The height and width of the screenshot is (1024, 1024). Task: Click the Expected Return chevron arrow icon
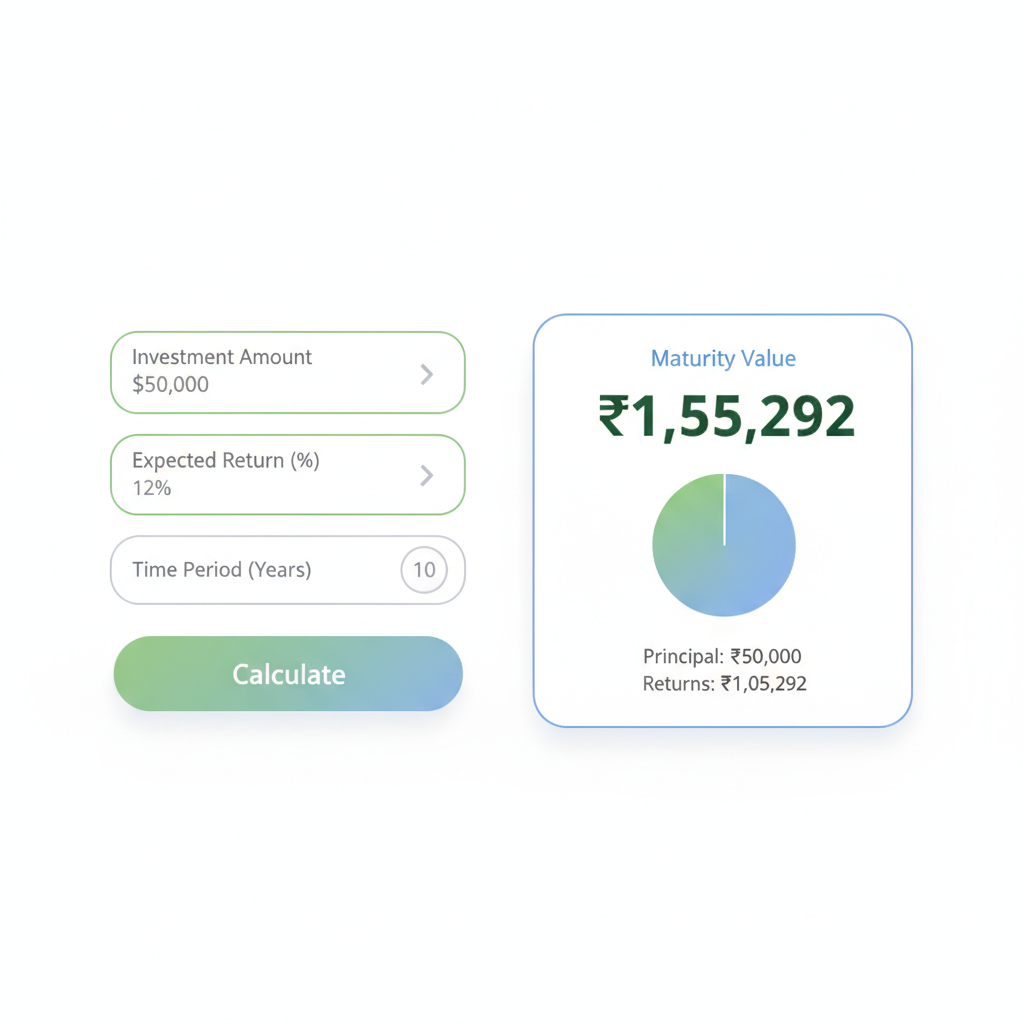pos(428,475)
